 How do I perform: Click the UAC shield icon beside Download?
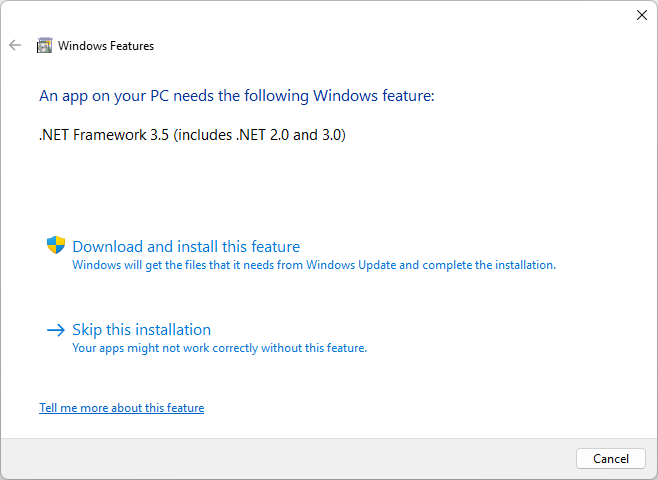(x=56, y=245)
